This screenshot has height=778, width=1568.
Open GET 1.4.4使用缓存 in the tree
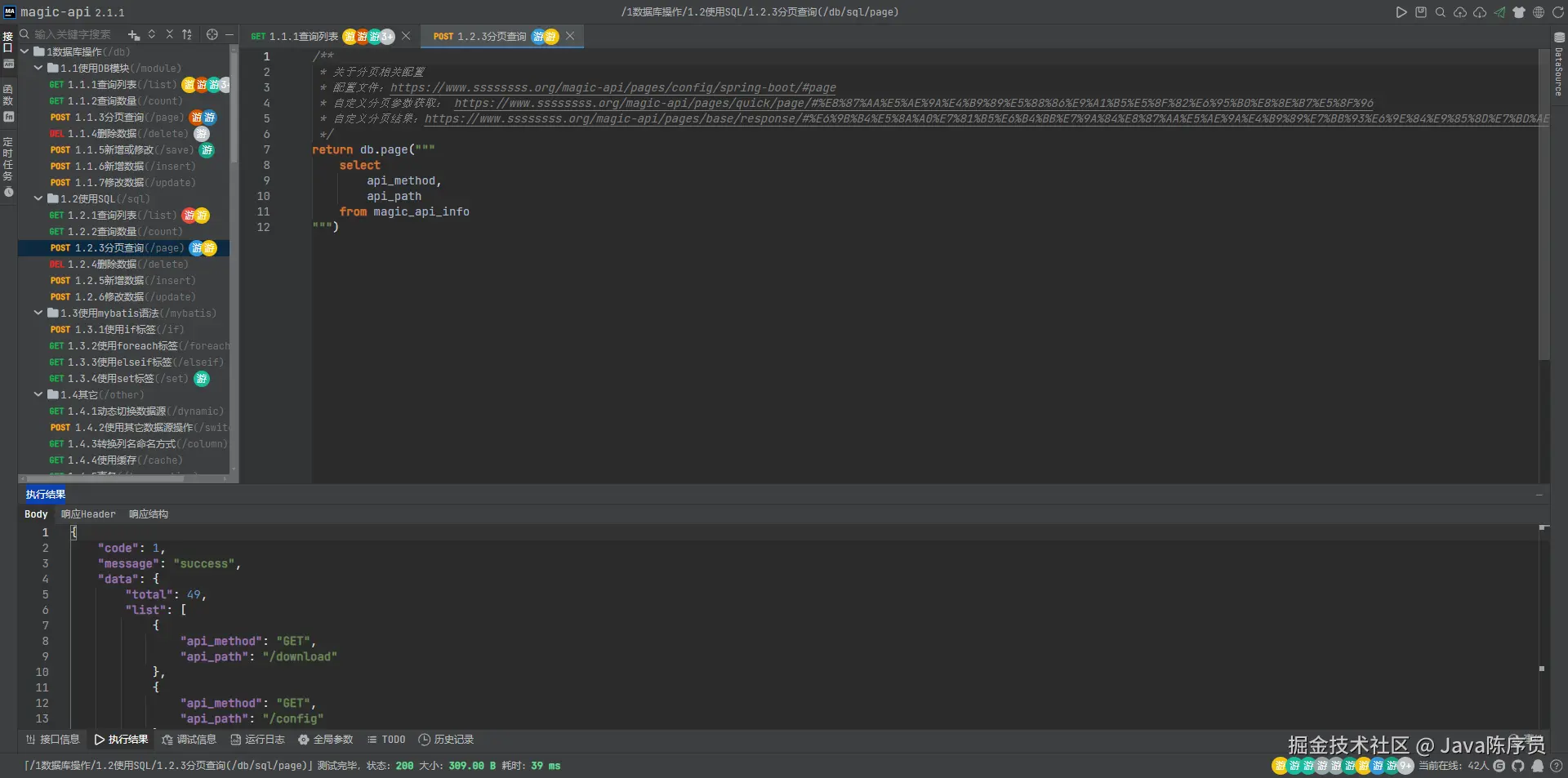[115, 460]
